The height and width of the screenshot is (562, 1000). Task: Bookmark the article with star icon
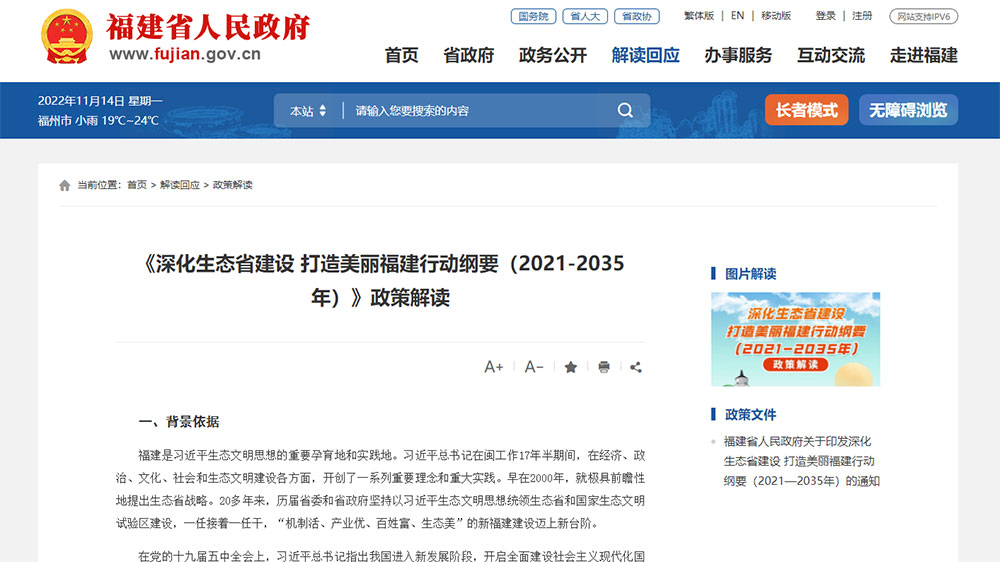(571, 367)
